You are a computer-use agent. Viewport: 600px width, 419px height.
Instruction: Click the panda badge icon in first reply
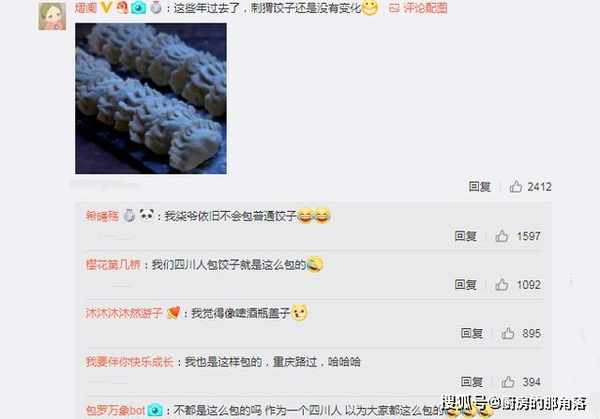pos(147,215)
